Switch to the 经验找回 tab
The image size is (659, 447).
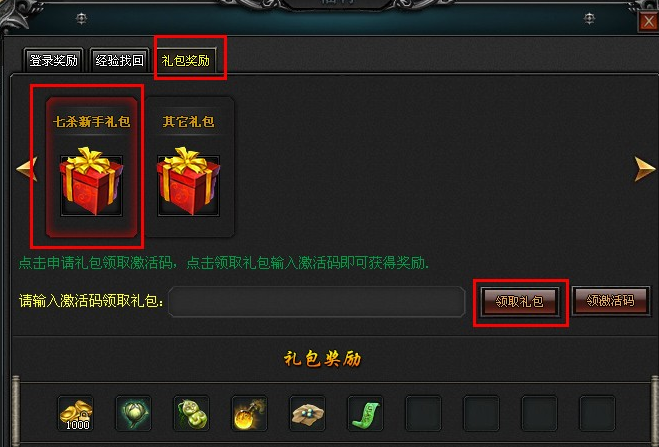point(119,60)
